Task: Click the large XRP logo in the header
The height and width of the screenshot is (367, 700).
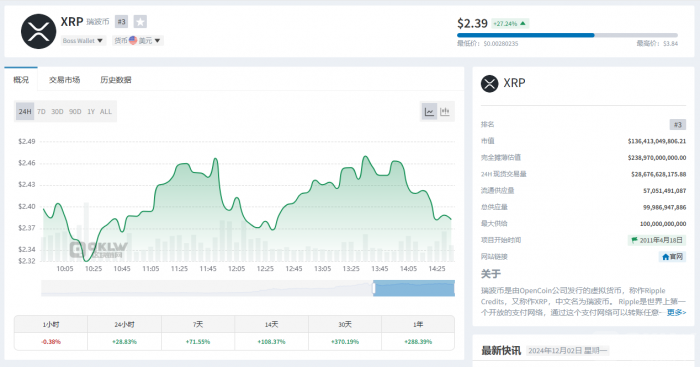Action: pos(38,31)
